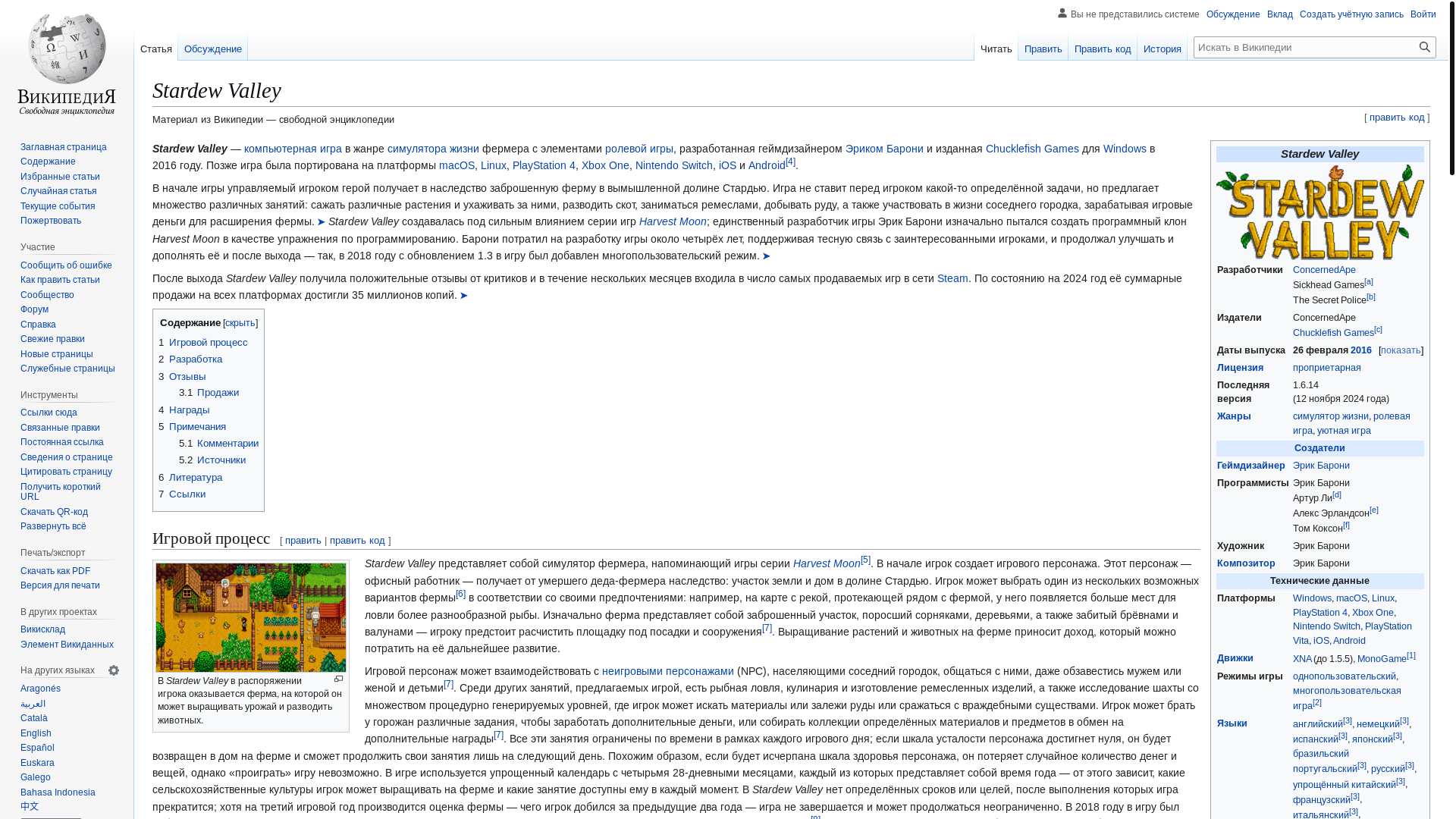Switch to Español language version
The height and width of the screenshot is (819, 1456).
pos(37,748)
